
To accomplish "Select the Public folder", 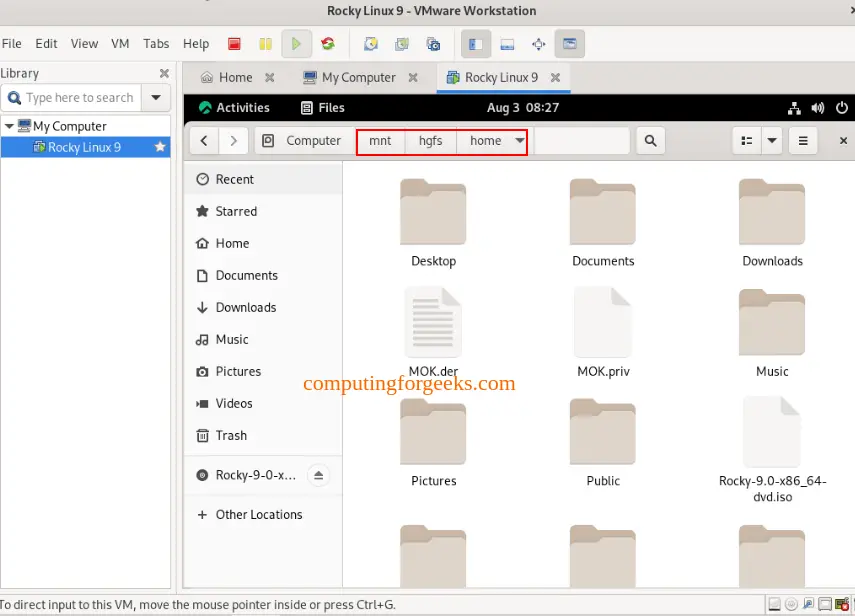I will point(603,443).
